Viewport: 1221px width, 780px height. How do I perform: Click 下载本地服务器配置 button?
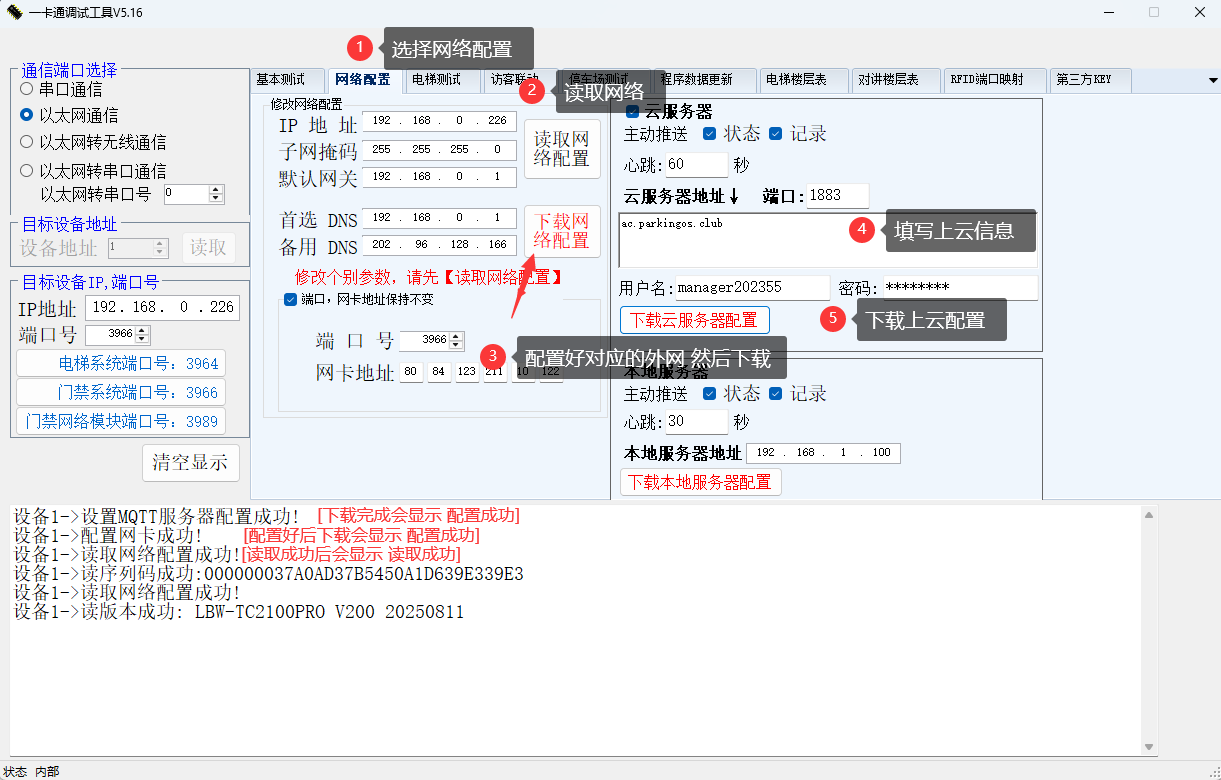[x=701, y=482]
